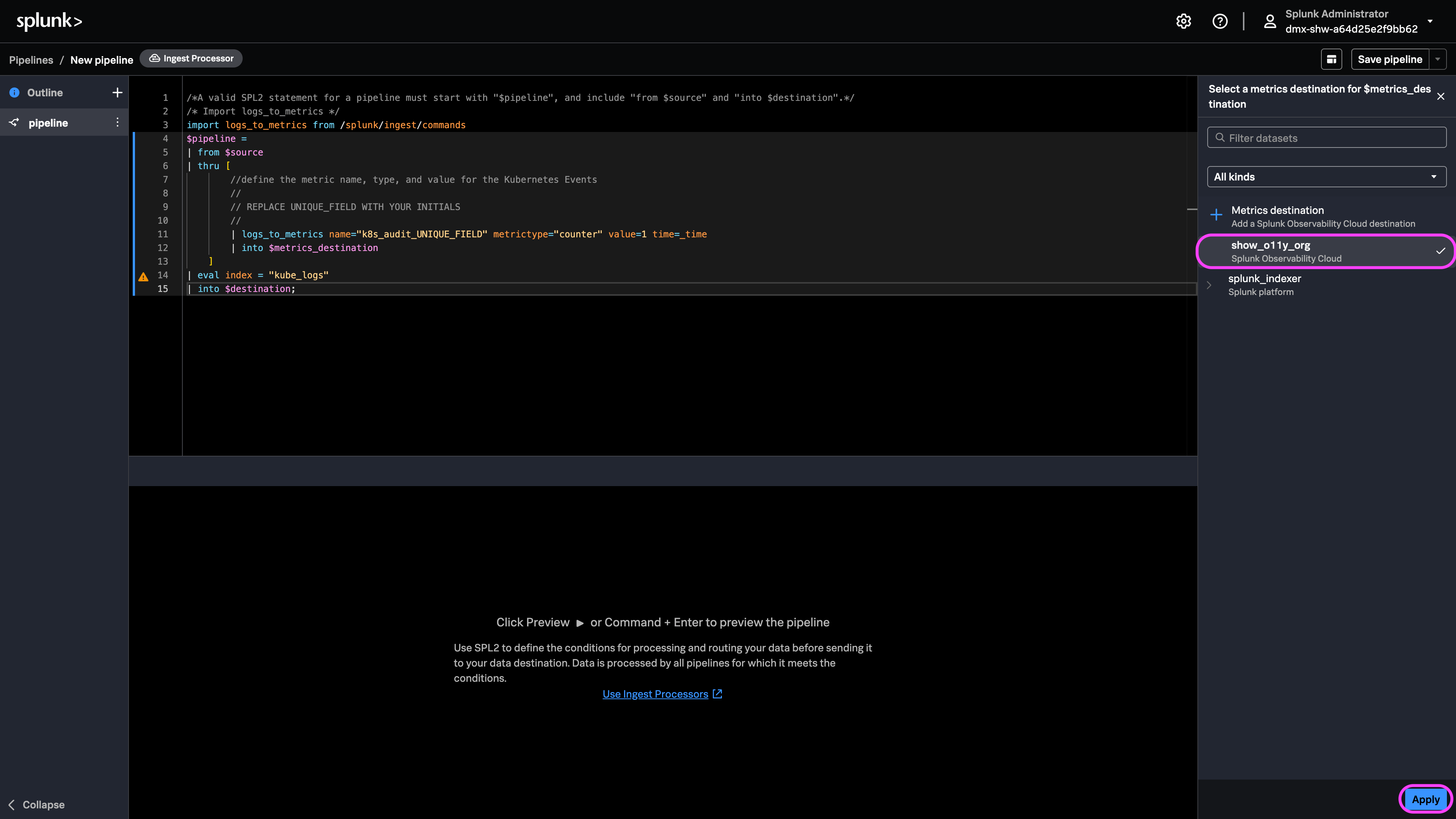Click Save pipeline button
This screenshot has width=1456, height=819.
tap(1390, 60)
